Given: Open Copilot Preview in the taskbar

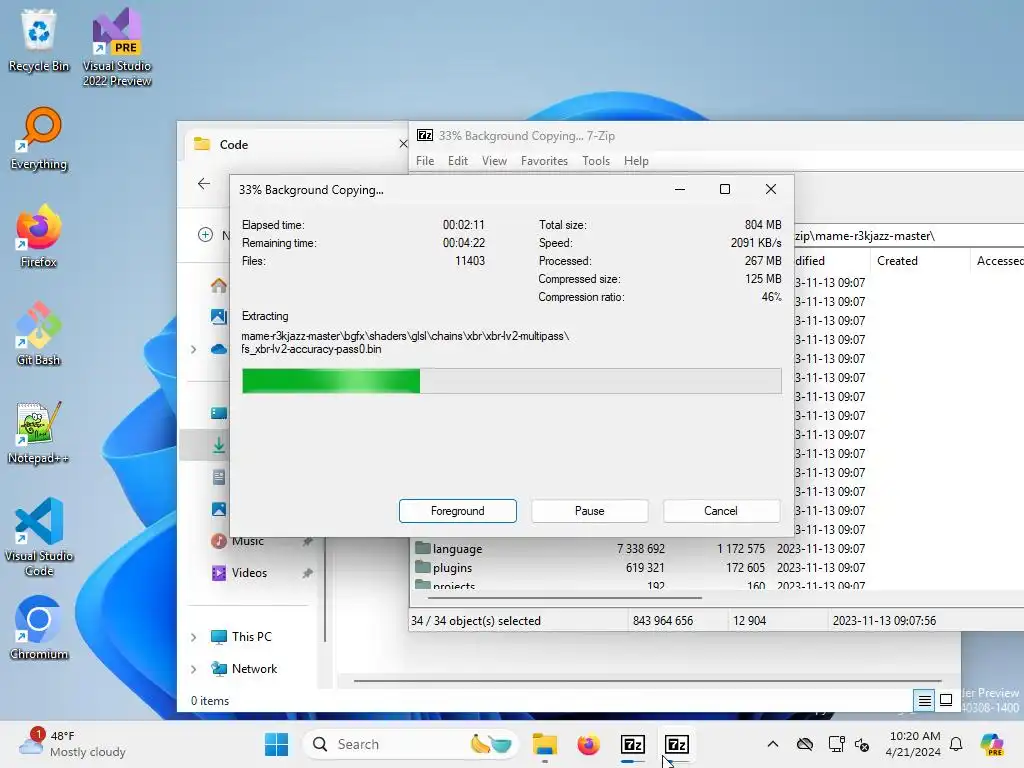Looking at the screenshot, I should [x=992, y=744].
